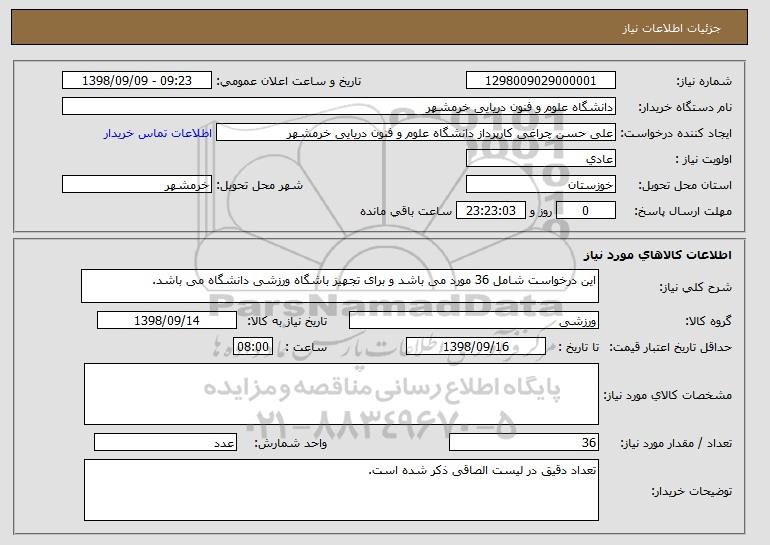
Task: Click the label ایجاد کننده درخواست
Action: coord(676,133)
